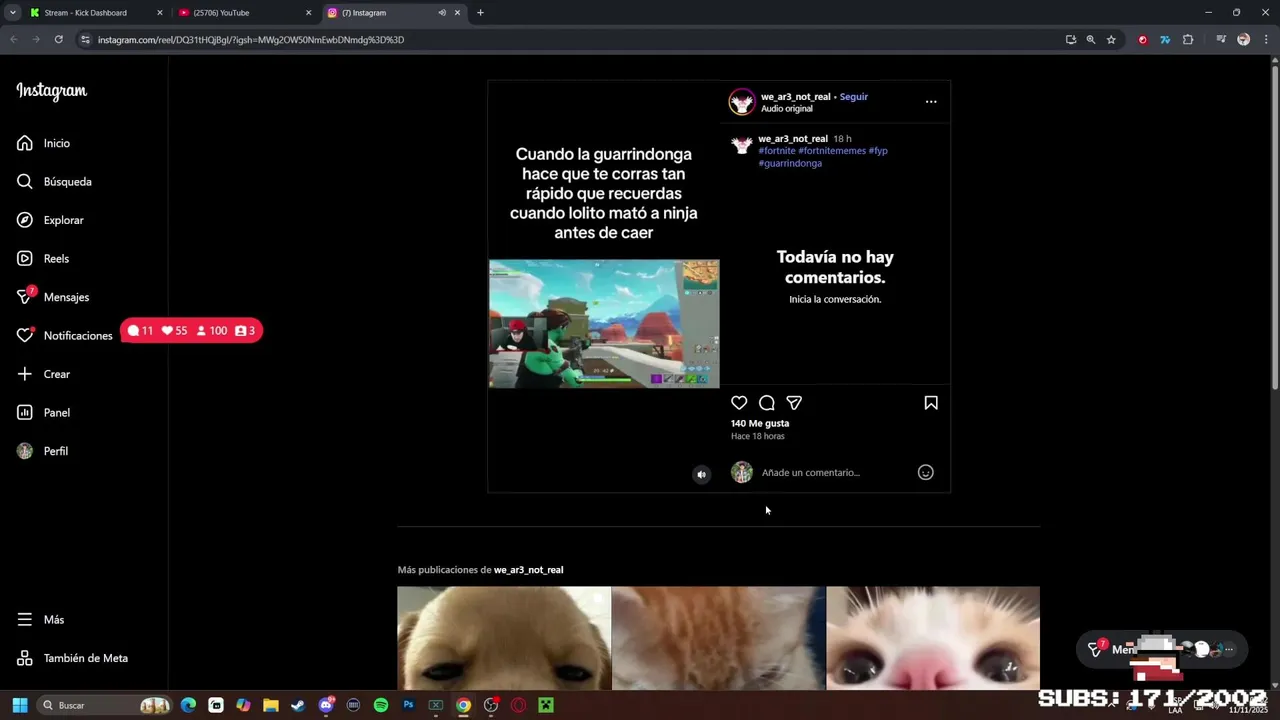This screenshot has height=720, width=1280.
Task: Play the Fortnite reel video
Action: 604,324
